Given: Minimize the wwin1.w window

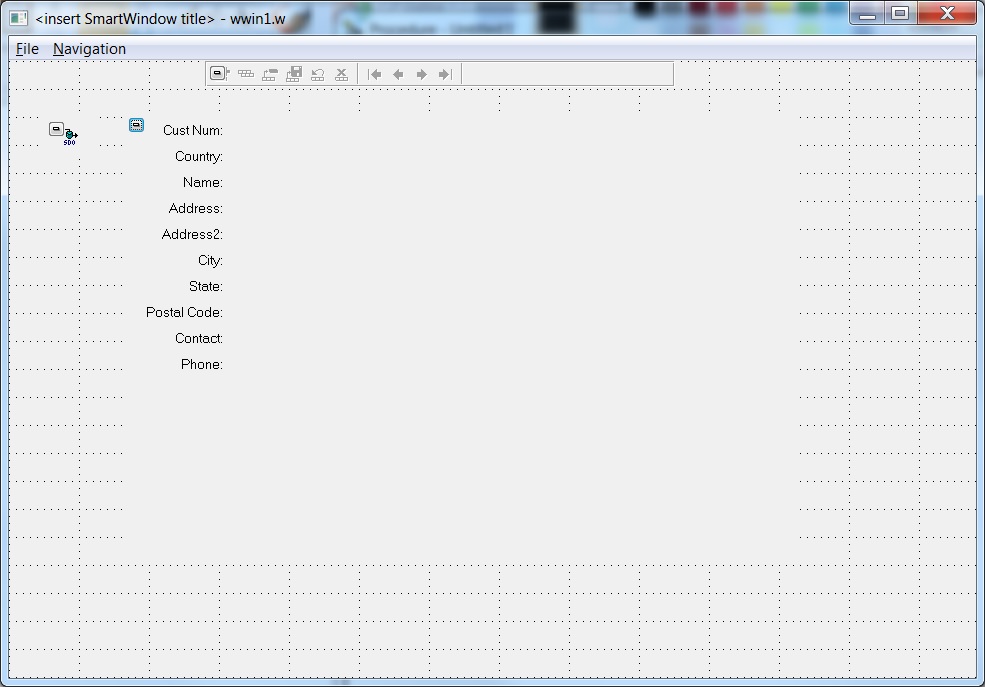Looking at the screenshot, I should (867, 13).
